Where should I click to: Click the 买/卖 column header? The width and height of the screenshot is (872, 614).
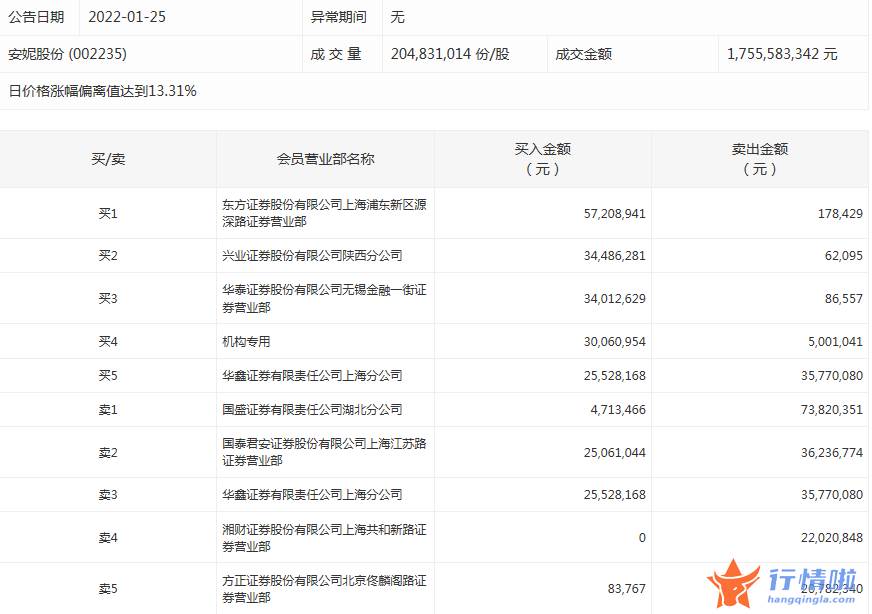(108, 159)
